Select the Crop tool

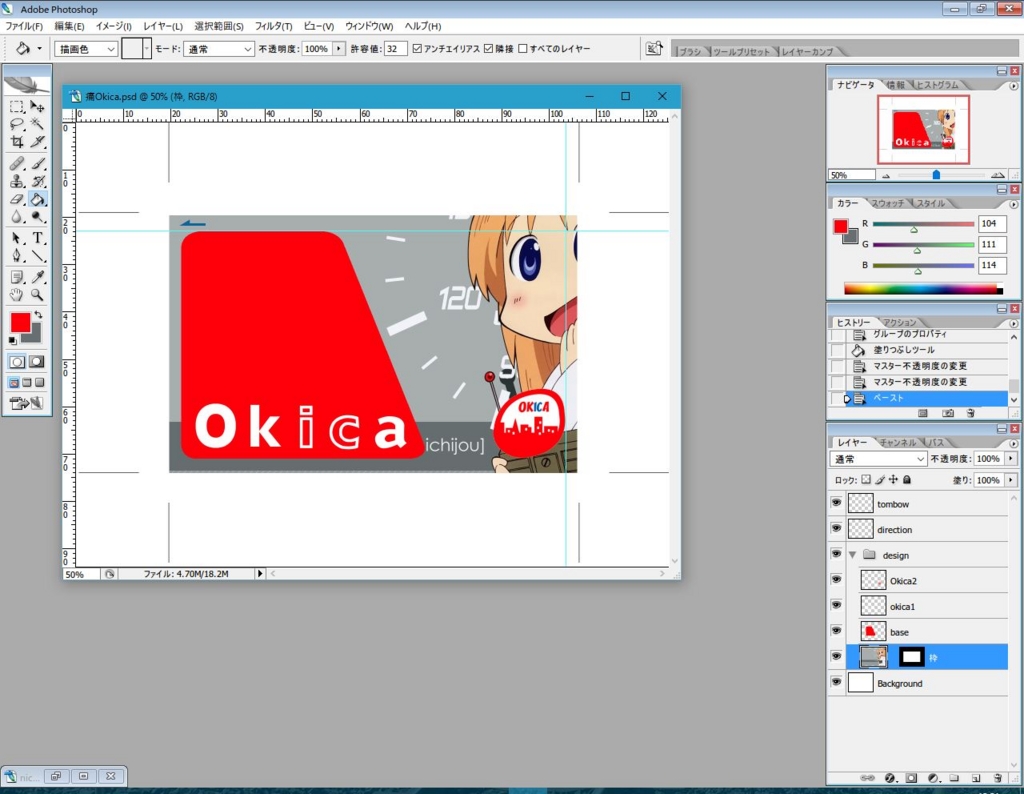(x=17, y=142)
